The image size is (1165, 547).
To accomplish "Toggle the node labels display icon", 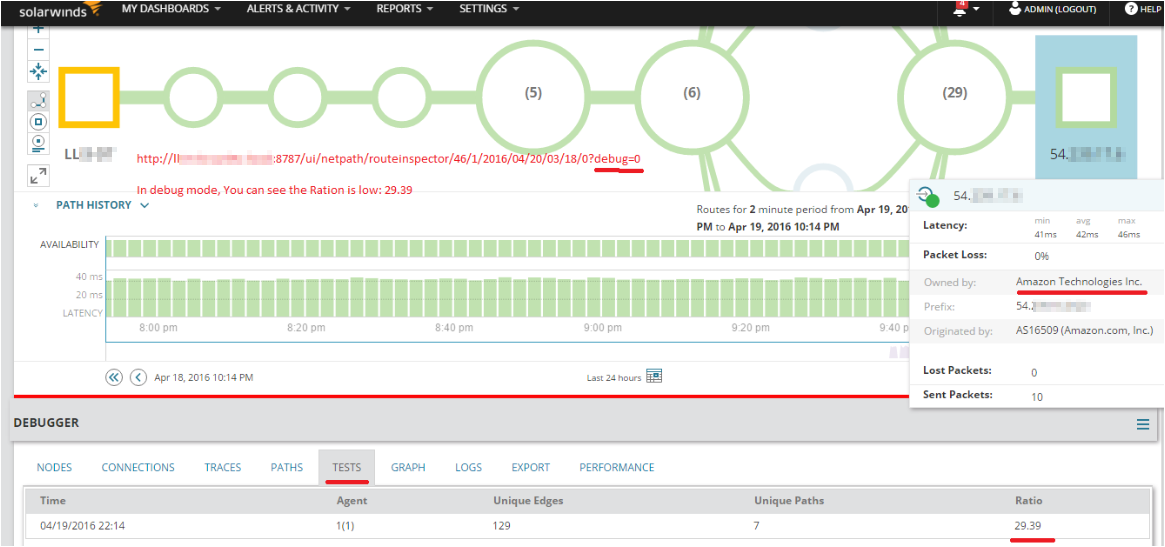I will tap(39, 142).
